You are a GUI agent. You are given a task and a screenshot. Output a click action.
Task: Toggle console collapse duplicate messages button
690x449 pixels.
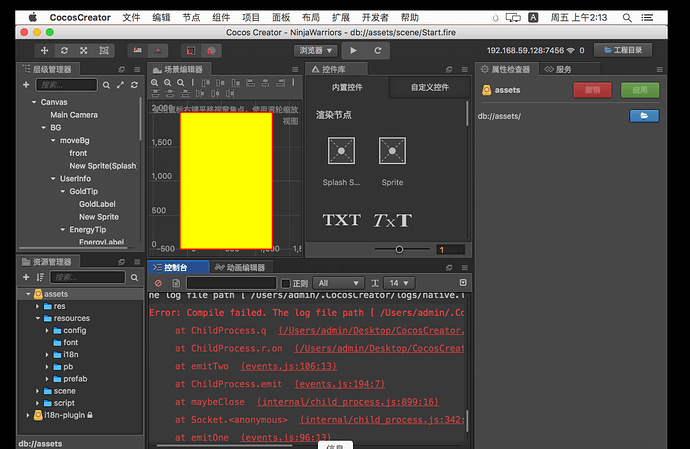[x=463, y=283]
